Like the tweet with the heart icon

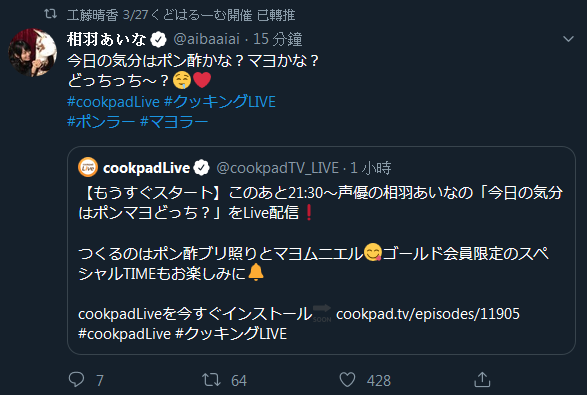point(347,380)
